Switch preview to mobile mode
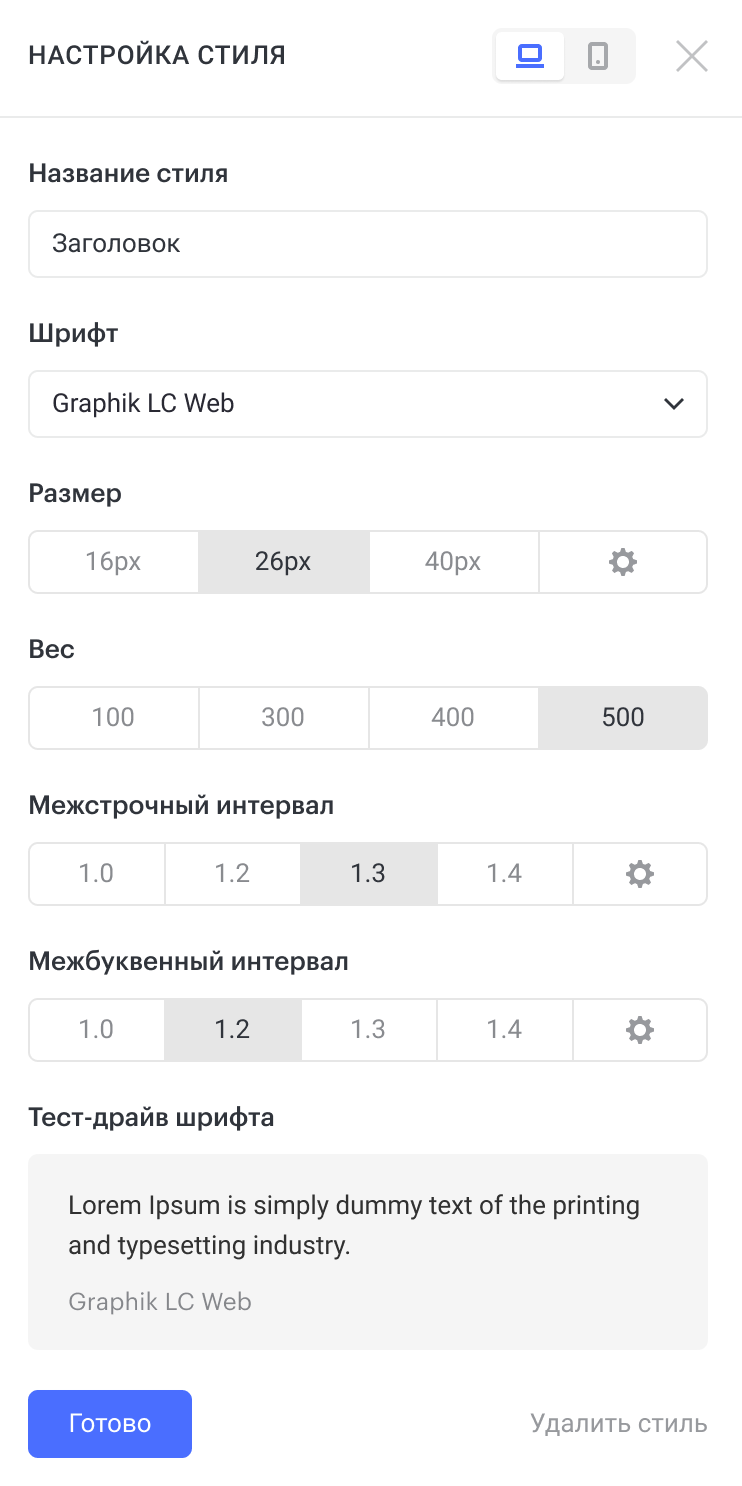 (x=599, y=56)
